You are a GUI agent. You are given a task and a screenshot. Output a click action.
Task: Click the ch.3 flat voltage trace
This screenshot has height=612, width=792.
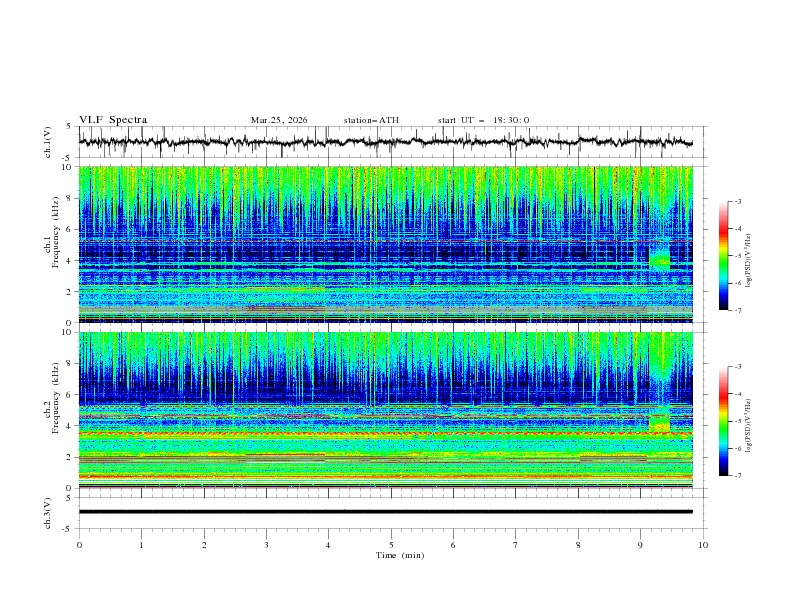pyautogui.click(x=385, y=512)
